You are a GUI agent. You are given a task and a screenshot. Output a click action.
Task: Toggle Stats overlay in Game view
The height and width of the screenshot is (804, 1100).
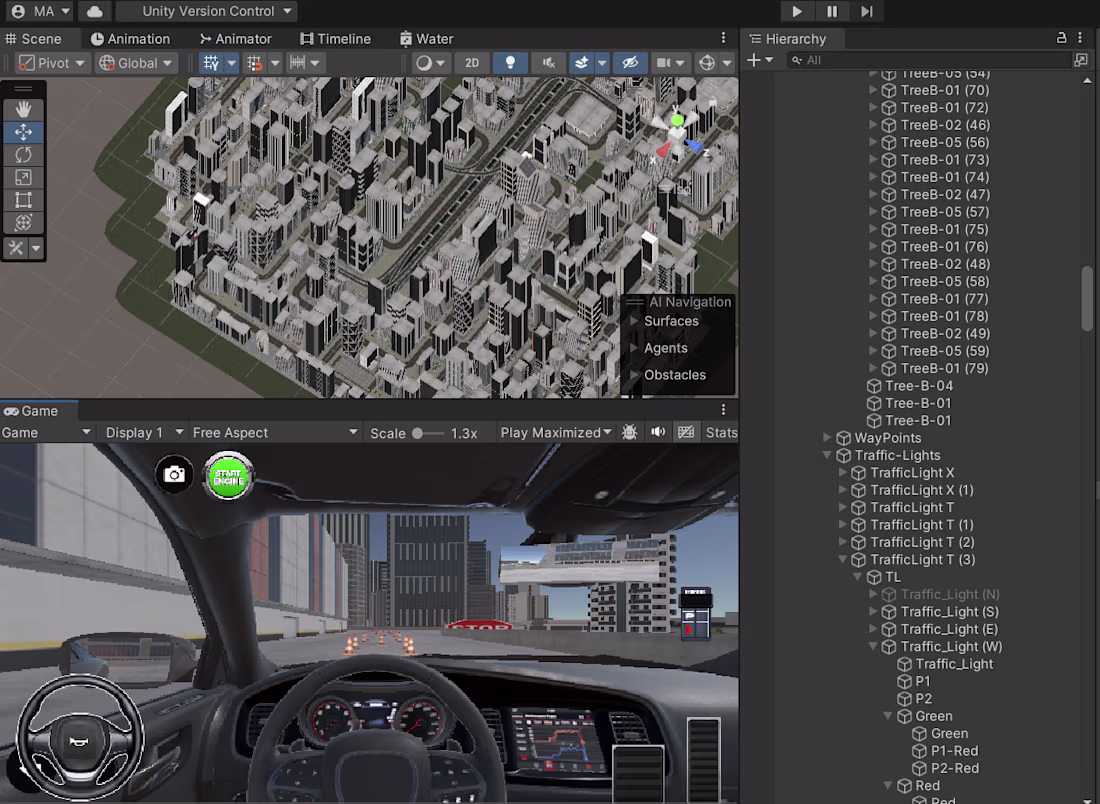(x=721, y=432)
